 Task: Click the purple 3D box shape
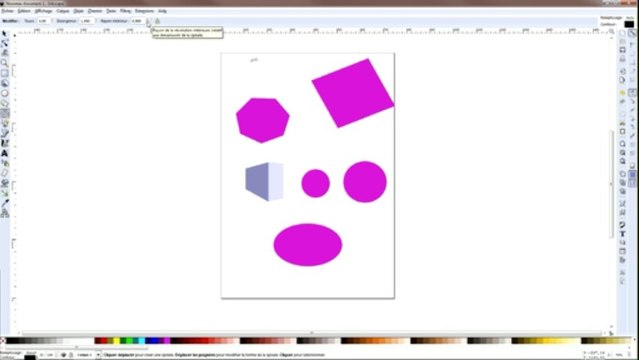click(264, 181)
